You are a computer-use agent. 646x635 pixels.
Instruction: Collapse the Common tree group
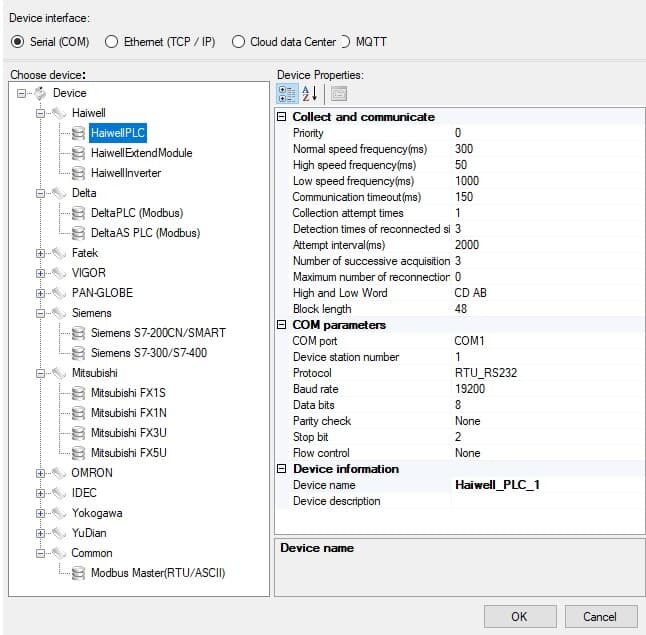pyautogui.click(x=40, y=553)
